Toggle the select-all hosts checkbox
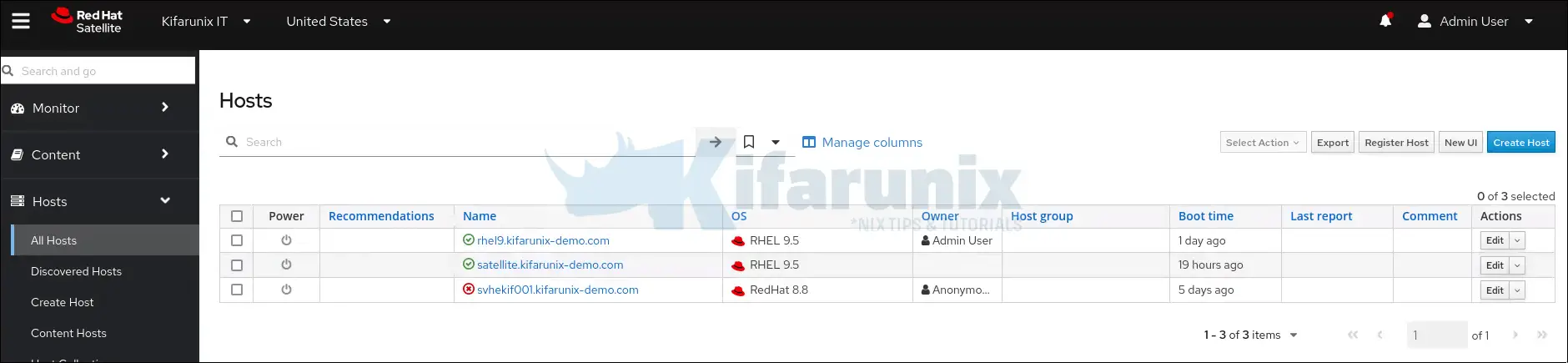This screenshot has width=1568, height=363. [x=237, y=216]
